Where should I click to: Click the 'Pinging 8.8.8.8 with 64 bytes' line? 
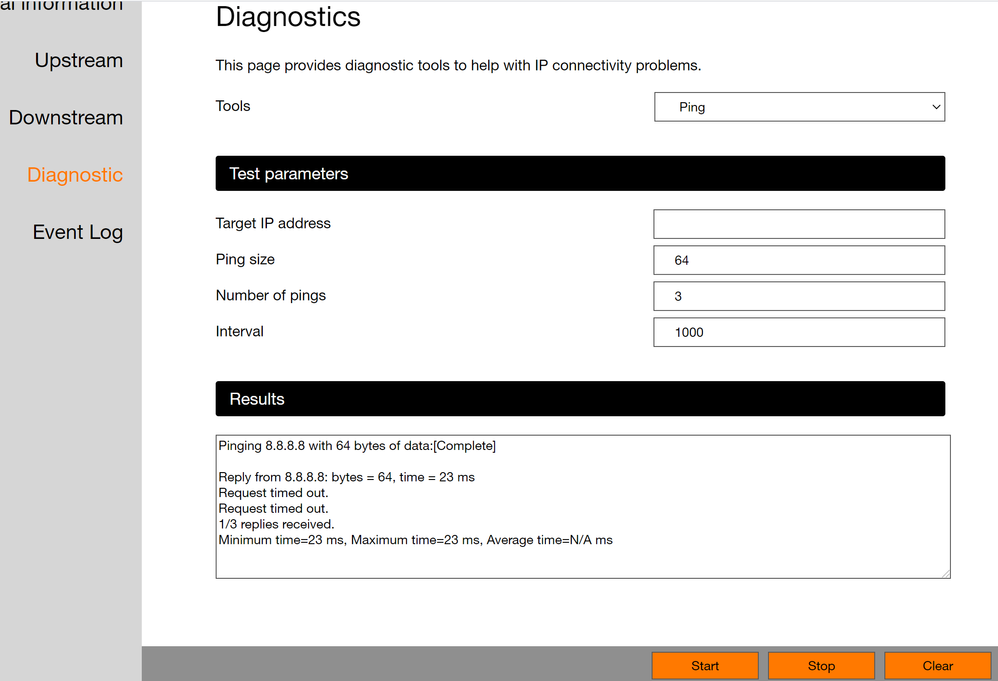point(357,446)
